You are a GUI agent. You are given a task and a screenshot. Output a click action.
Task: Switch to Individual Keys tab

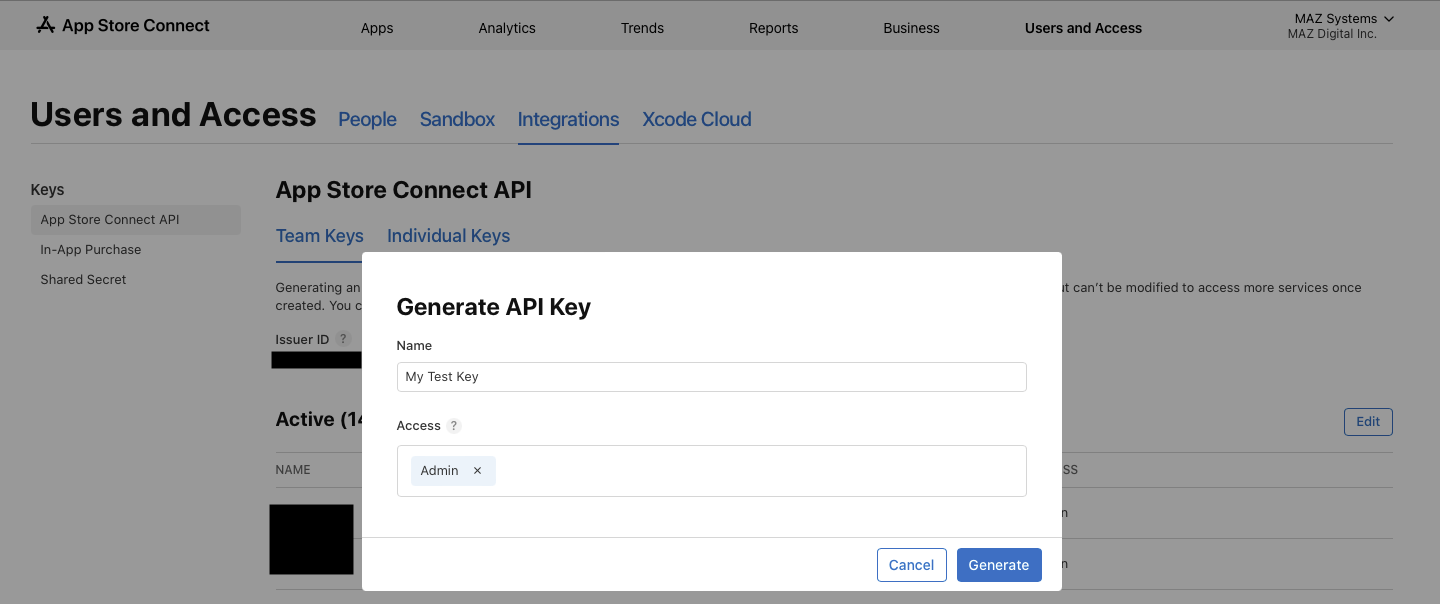tap(449, 236)
